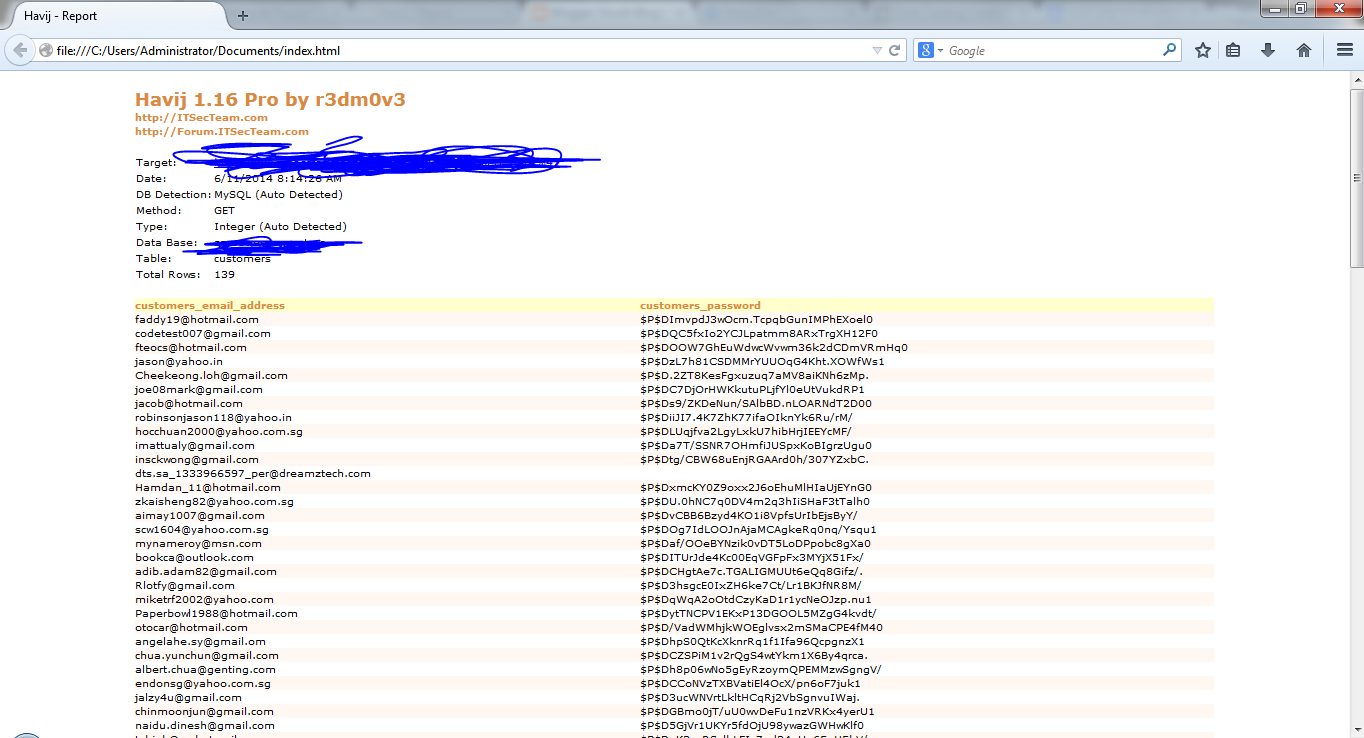Open the http://ITSecTeam.com link
This screenshot has width=1364, height=738.
click(x=201, y=117)
